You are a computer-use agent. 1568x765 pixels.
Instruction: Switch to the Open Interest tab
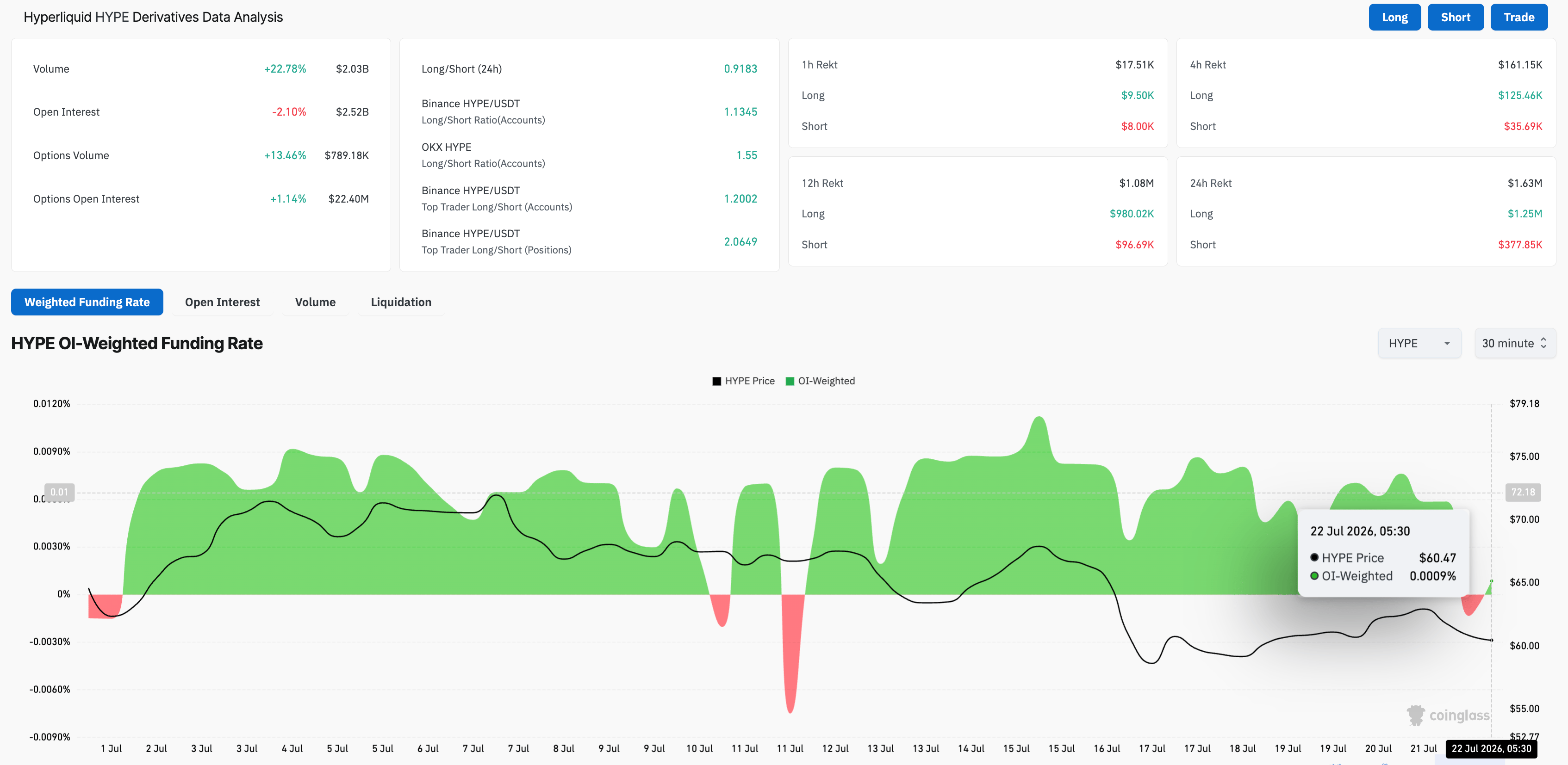222,302
